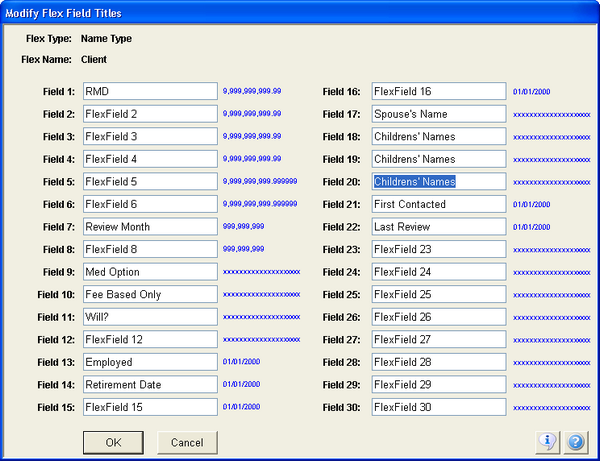Click the Employed text field
Viewport: 600px width, 461px height.
(x=150, y=362)
